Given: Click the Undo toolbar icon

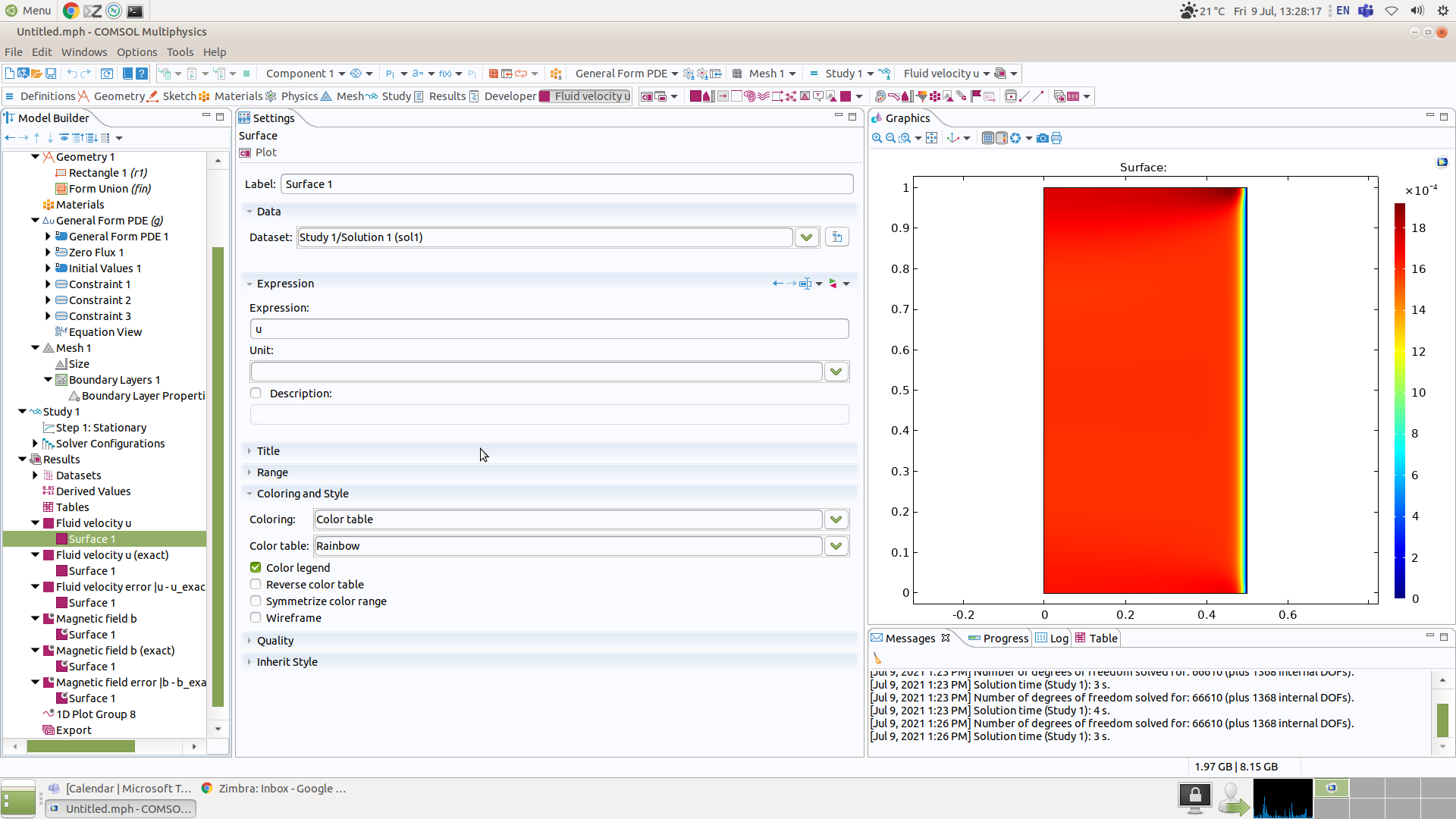Looking at the screenshot, I should point(72,74).
